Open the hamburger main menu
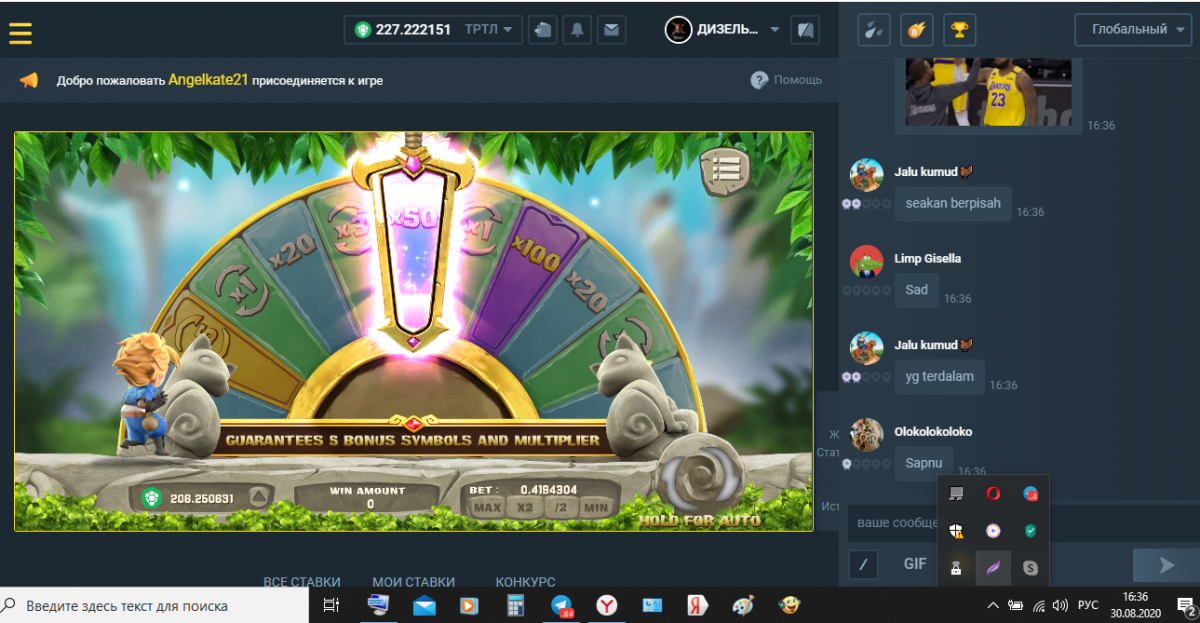The image size is (1200, 623). (x=21, y=31)
